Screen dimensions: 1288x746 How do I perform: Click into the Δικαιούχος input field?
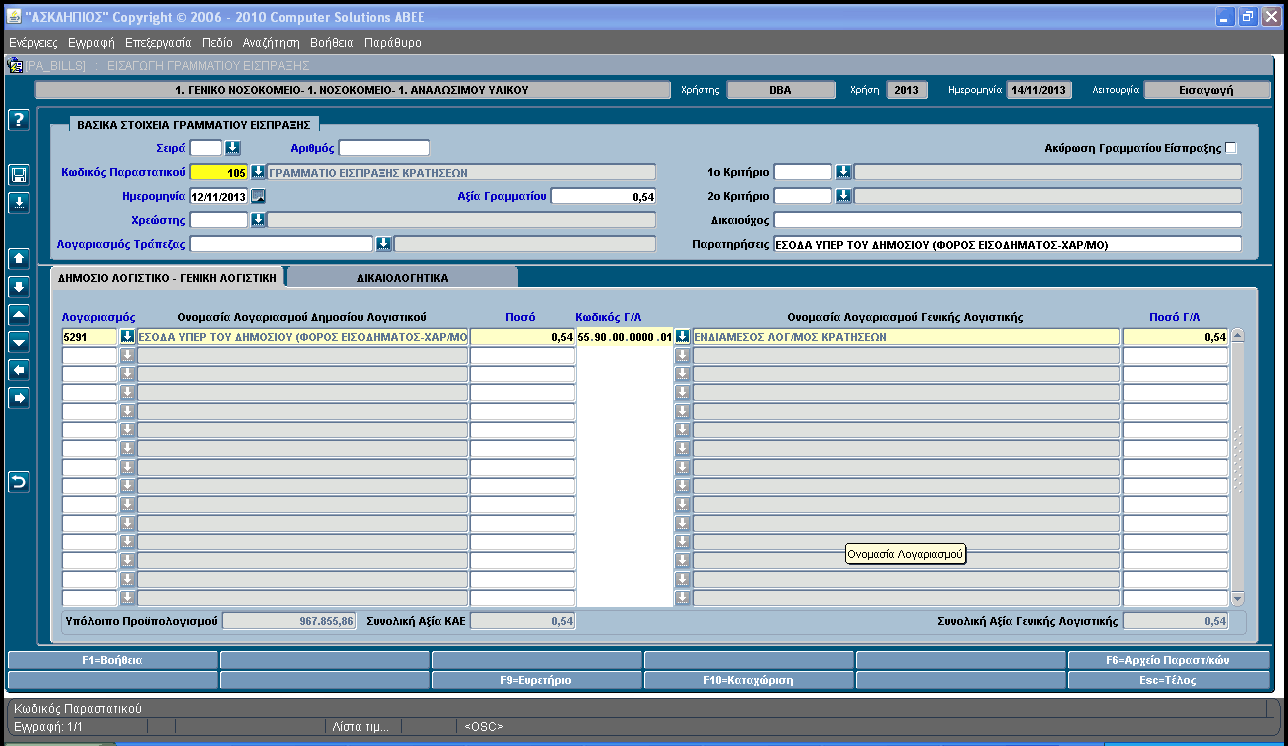point(1008,220)
